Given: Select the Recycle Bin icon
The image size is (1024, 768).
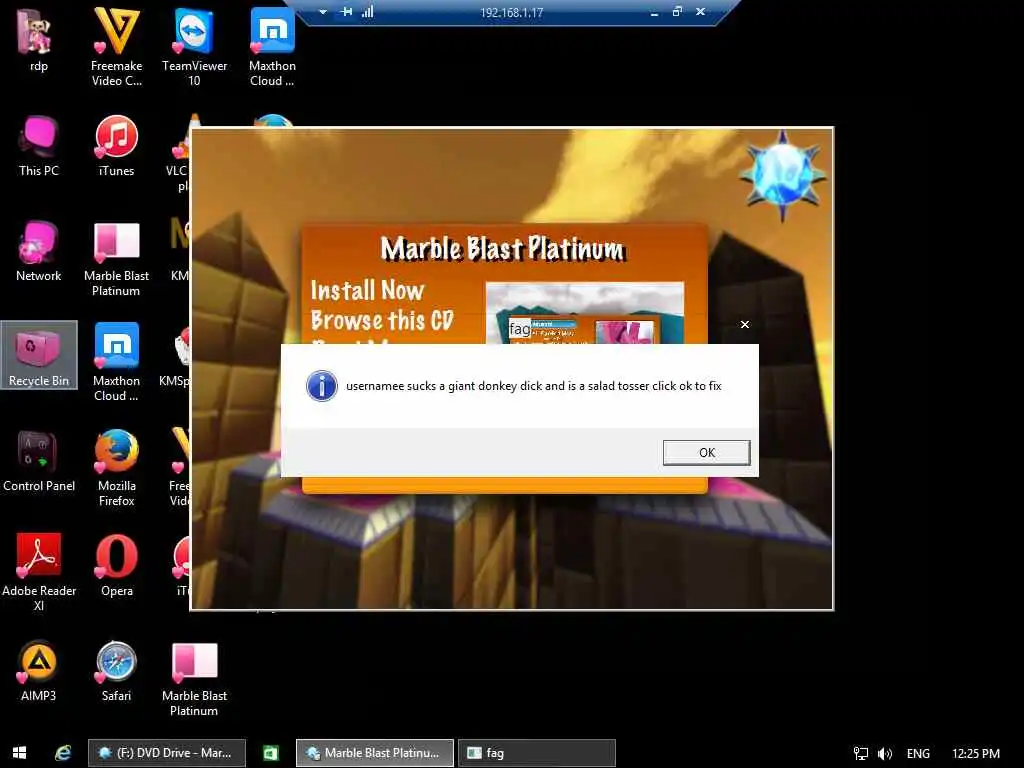Looking at the screenshot, I should coord(39,355).
